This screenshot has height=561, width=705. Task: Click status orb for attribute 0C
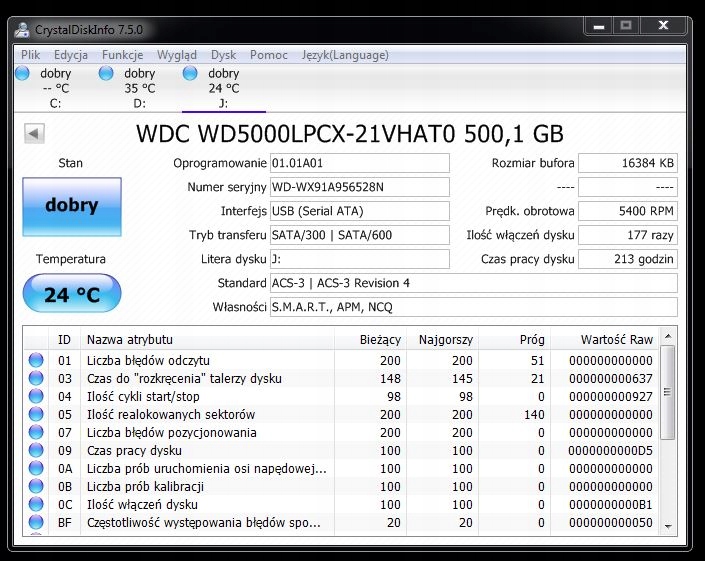click(x=36, y=504)
